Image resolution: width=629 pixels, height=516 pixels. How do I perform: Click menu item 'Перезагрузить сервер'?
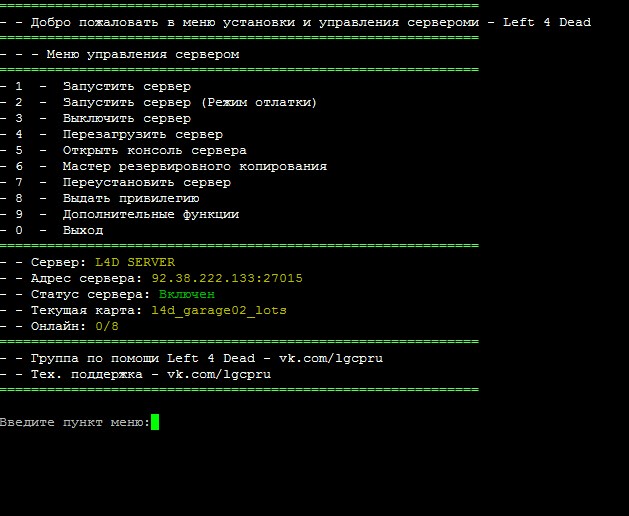tap(142, 134)
